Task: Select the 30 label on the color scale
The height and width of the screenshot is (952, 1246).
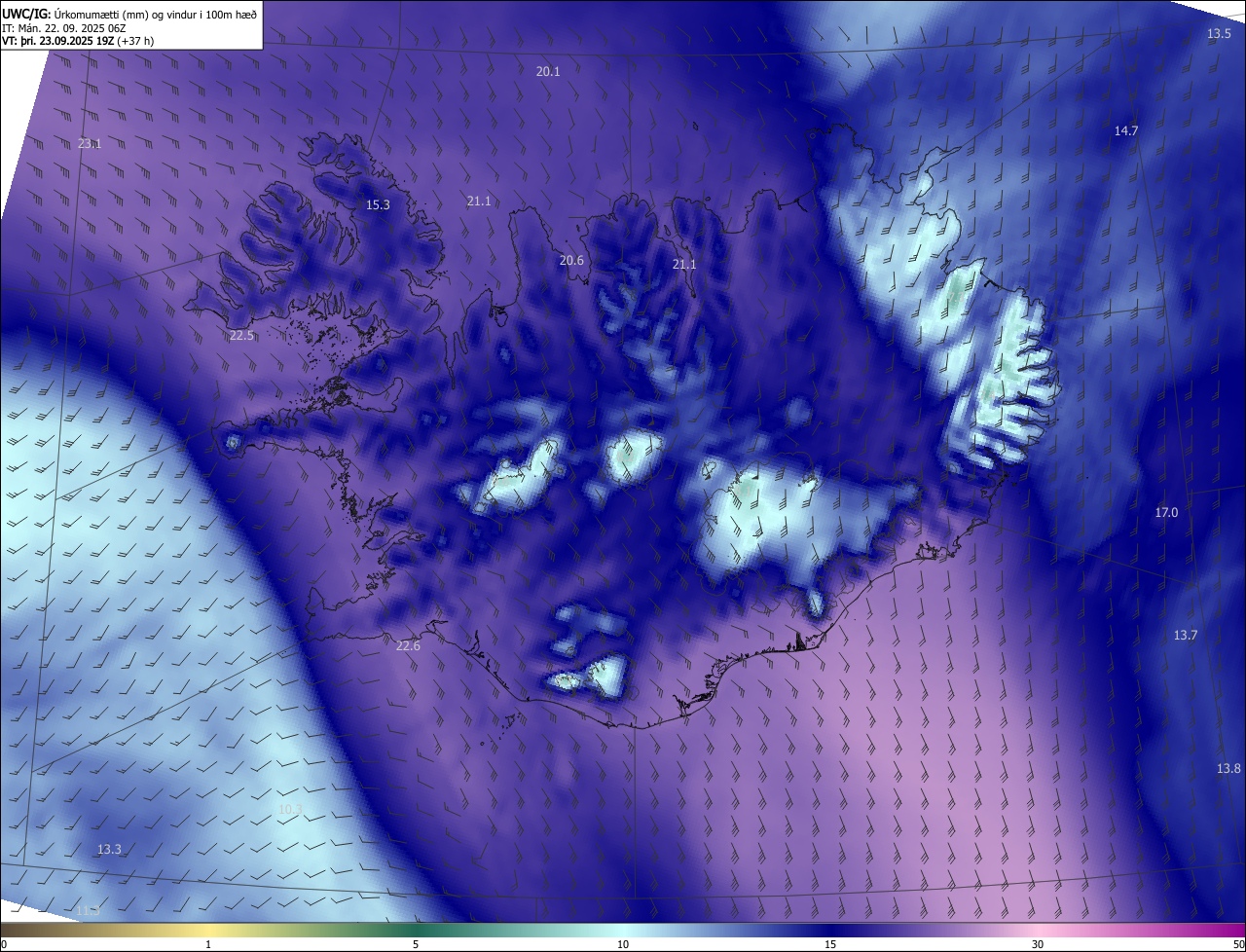Action: 1038,944
